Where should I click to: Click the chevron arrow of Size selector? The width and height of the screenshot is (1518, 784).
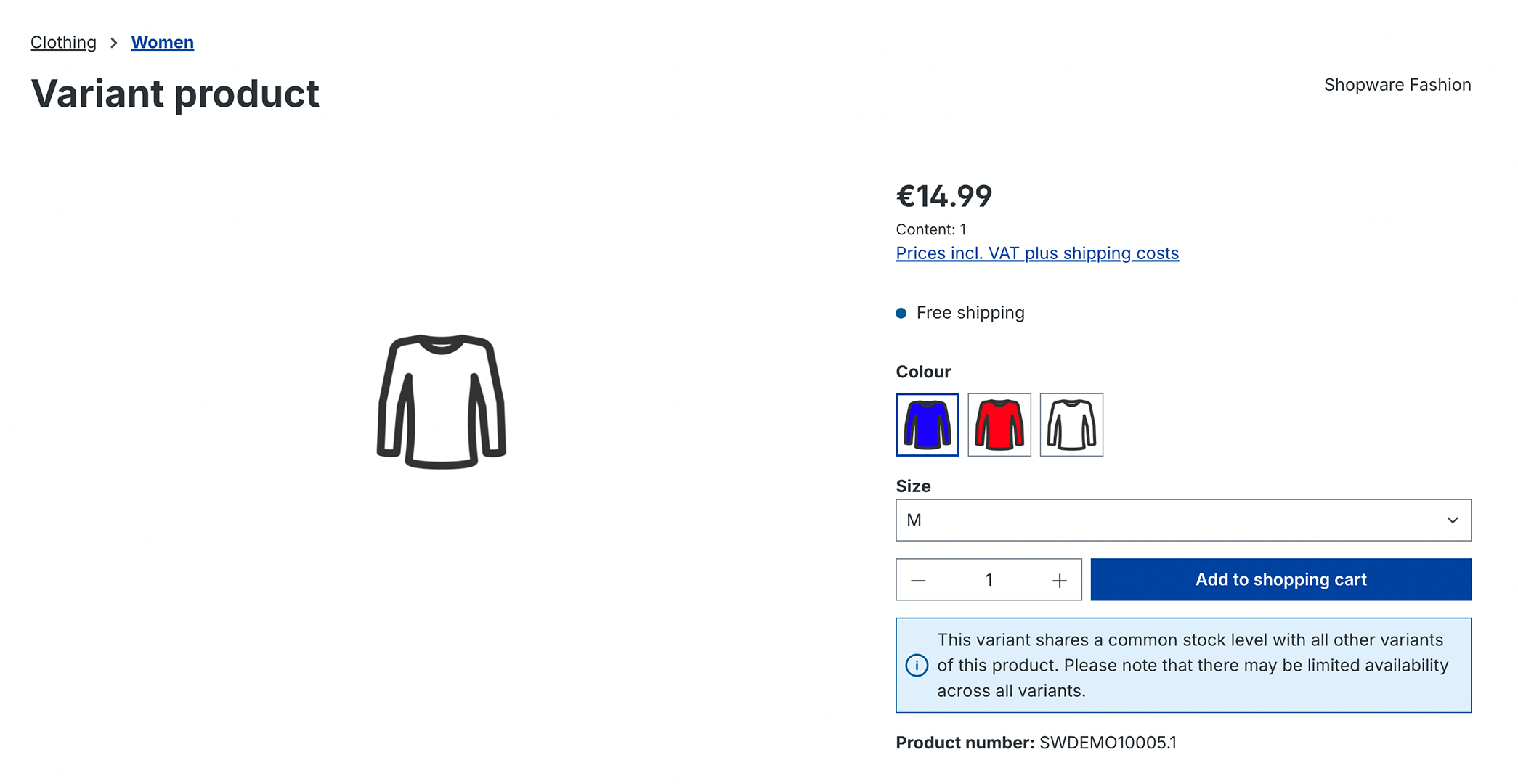[1452, 520]
